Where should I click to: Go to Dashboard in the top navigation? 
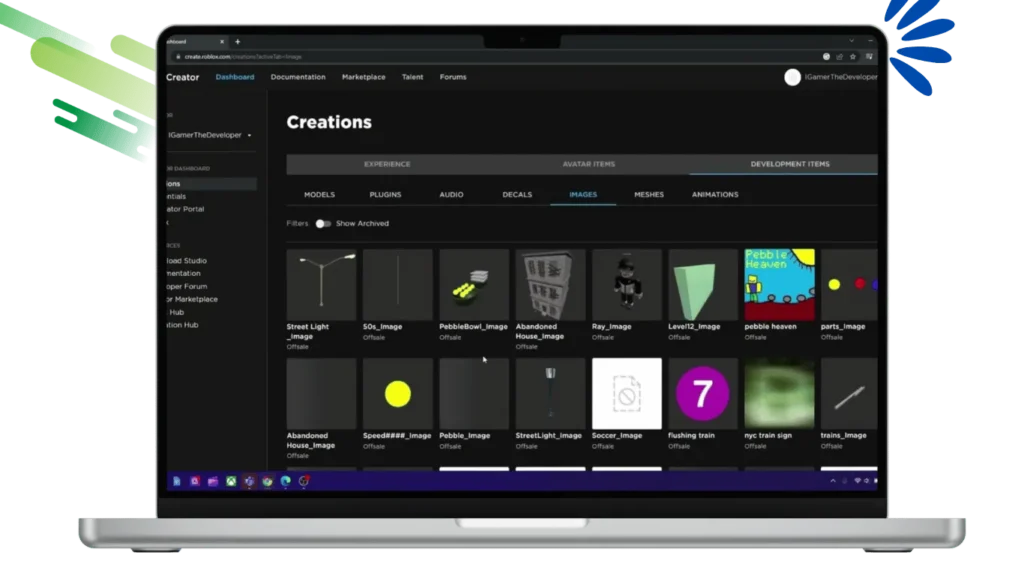235,77
